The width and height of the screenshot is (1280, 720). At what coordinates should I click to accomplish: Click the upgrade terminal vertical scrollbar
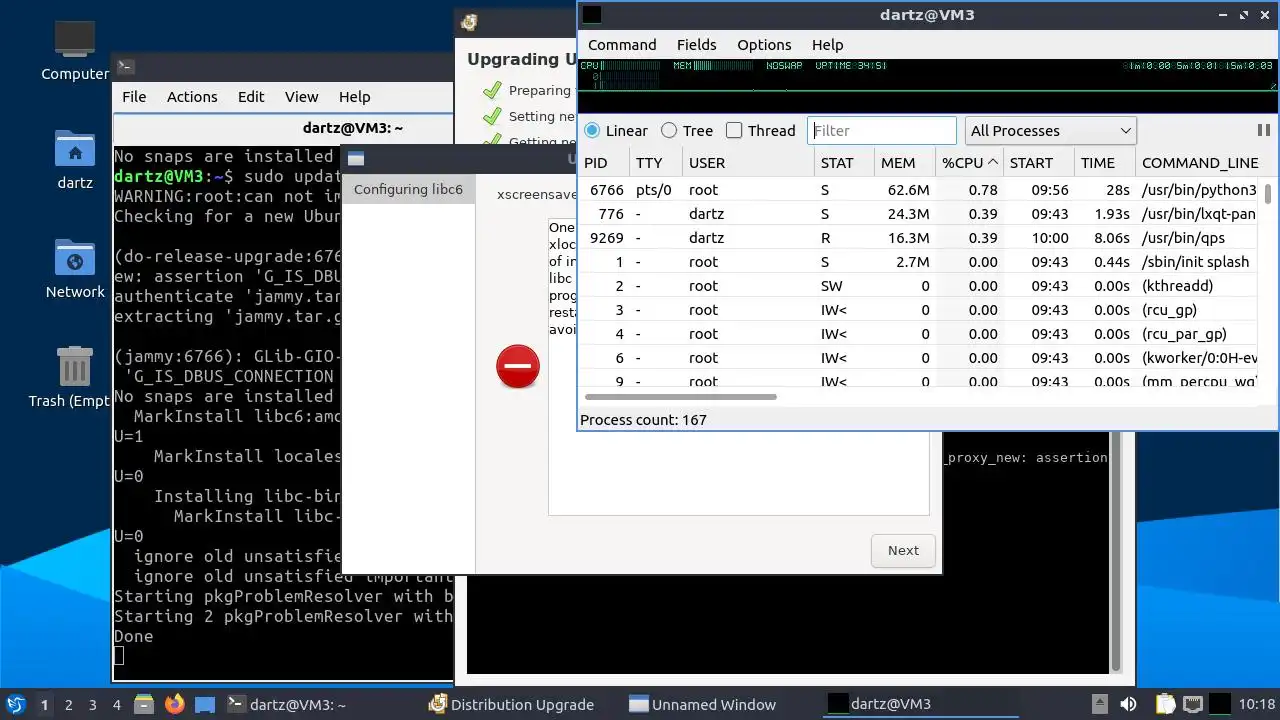click(x=1118, y=555)
